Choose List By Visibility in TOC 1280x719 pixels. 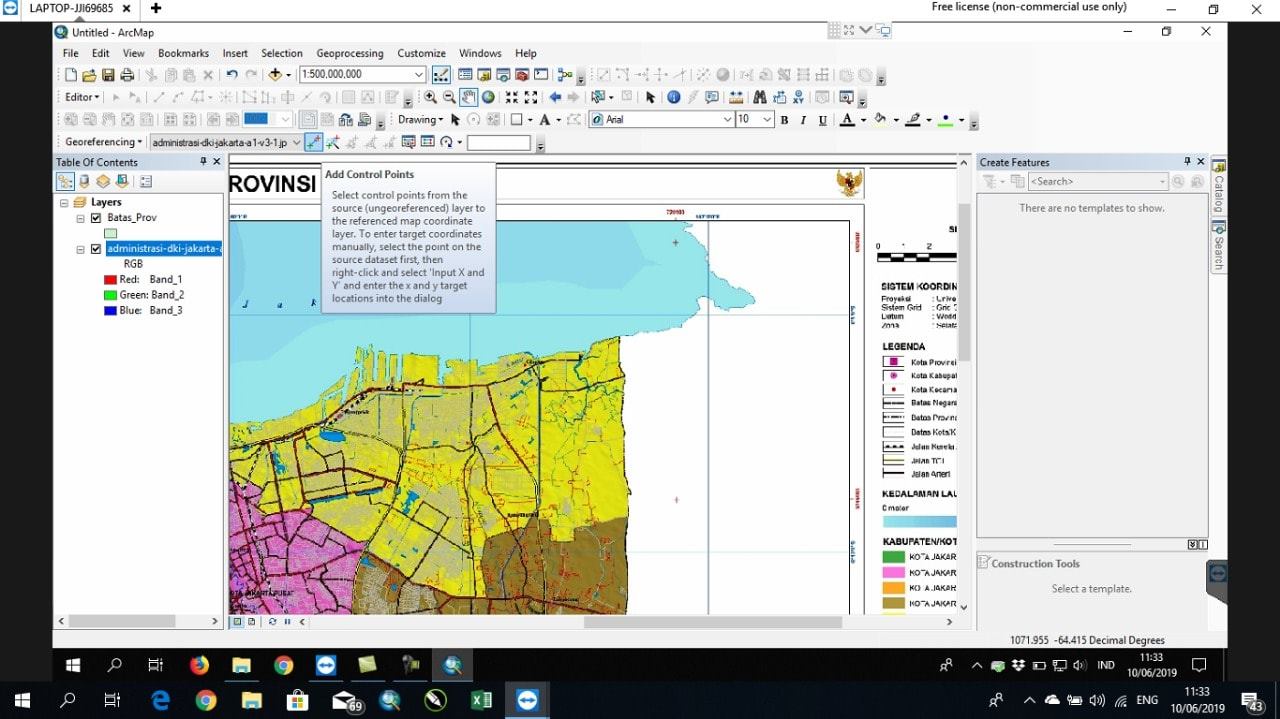(103, 181)
